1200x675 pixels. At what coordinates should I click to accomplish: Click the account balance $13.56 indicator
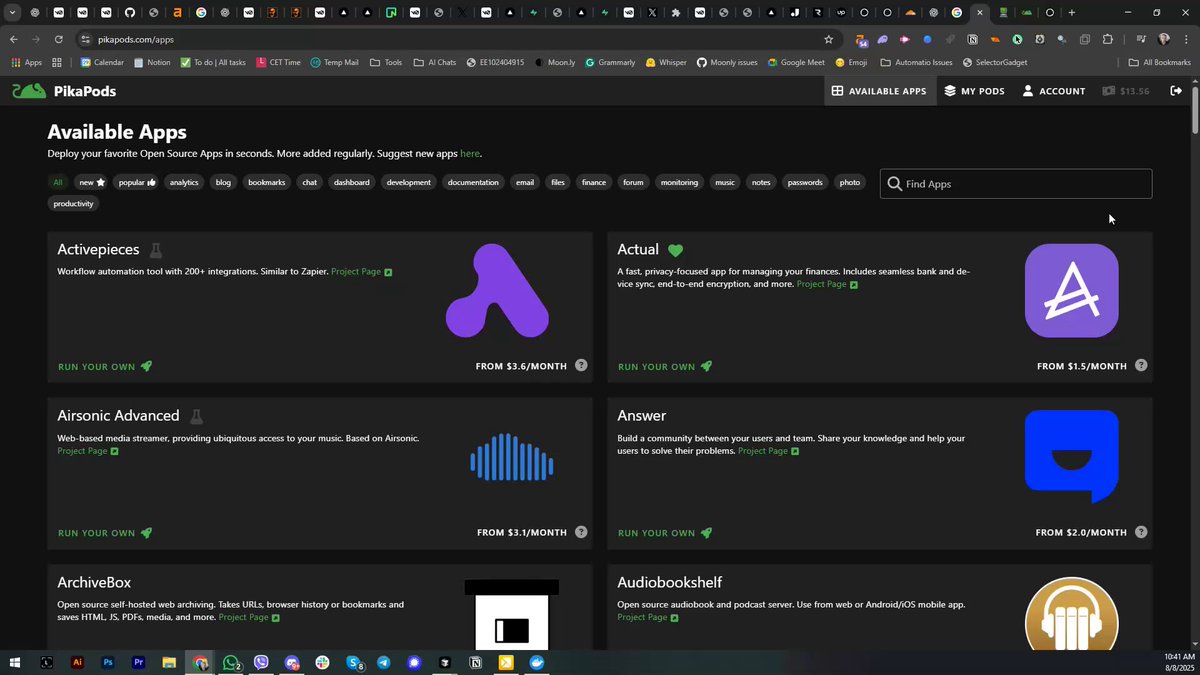(1126, 91)
